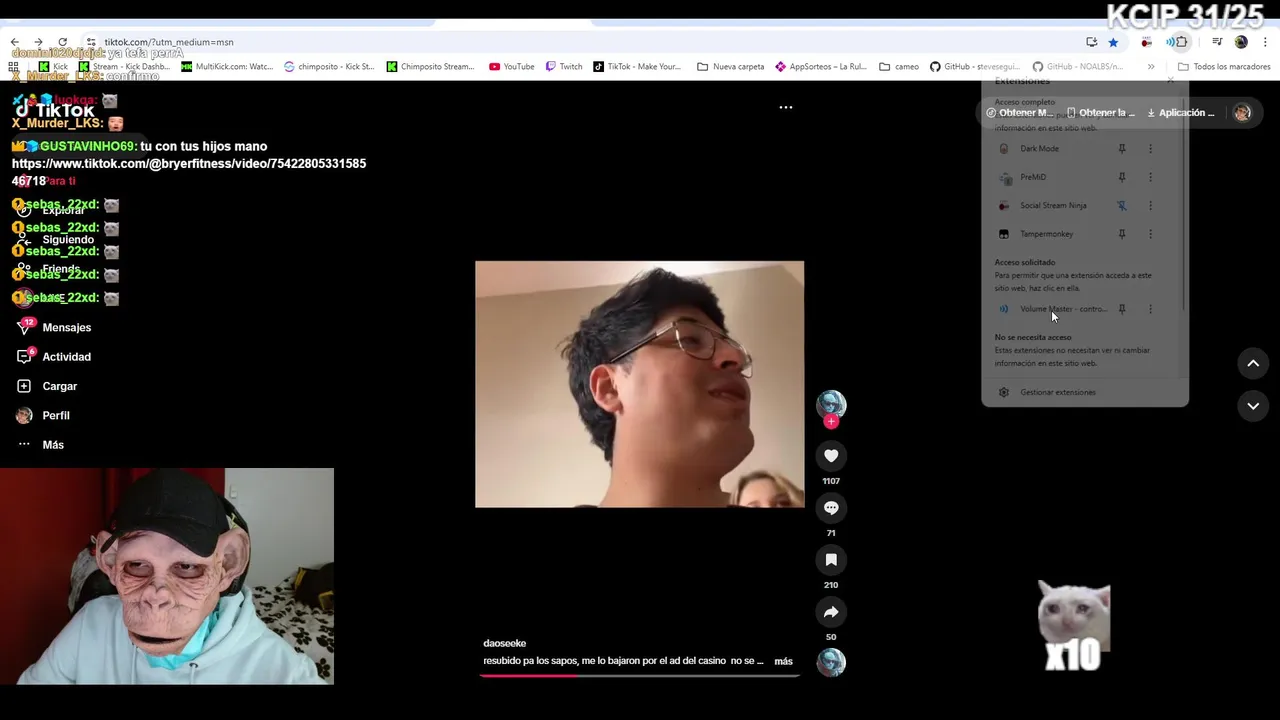Open Más in TikTok sidebar
The width and height of the screenshot is (1280, 720).
tap(41, 445)
